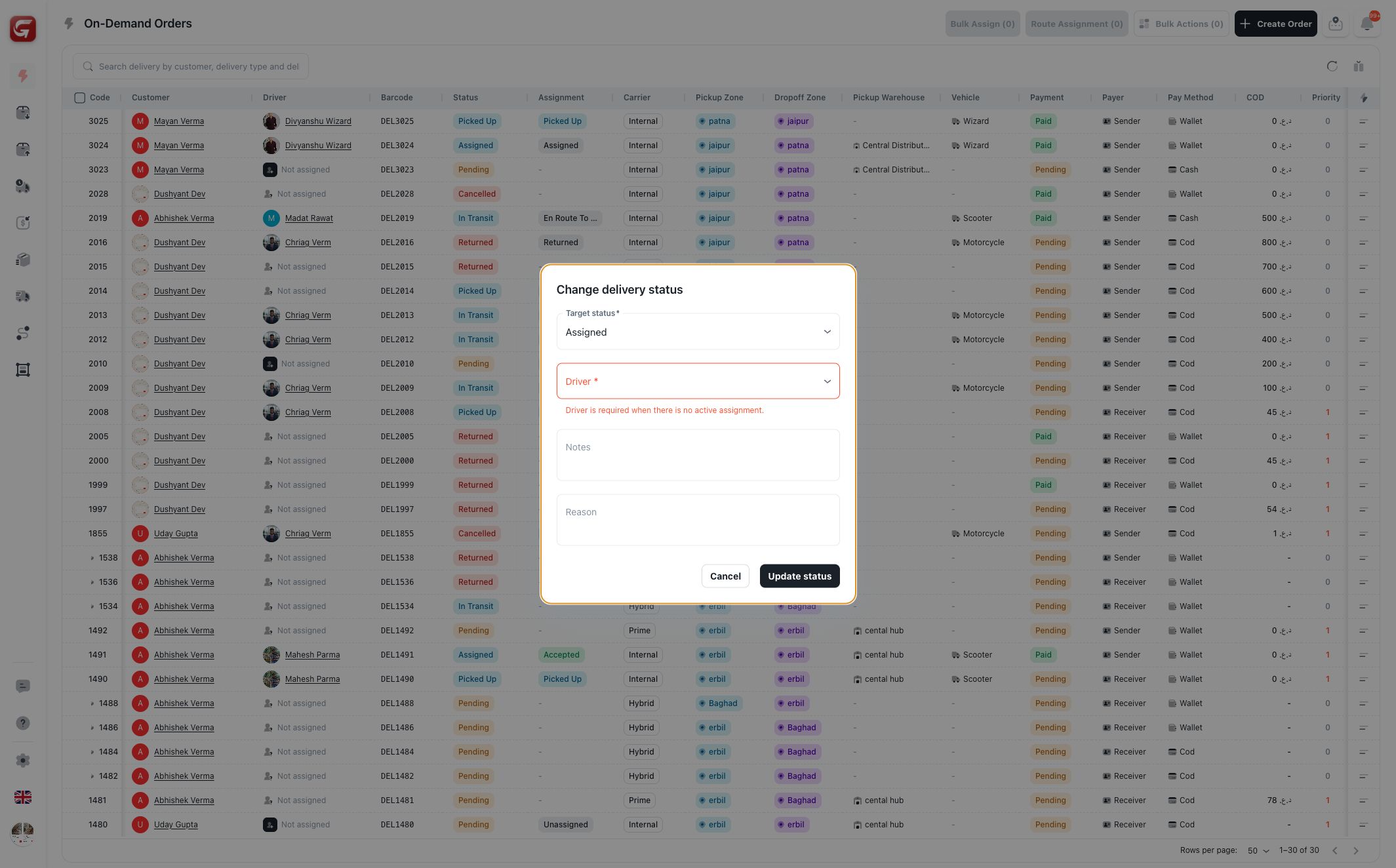Toggle the select-all checkbox in header

(x=80, y=98)
